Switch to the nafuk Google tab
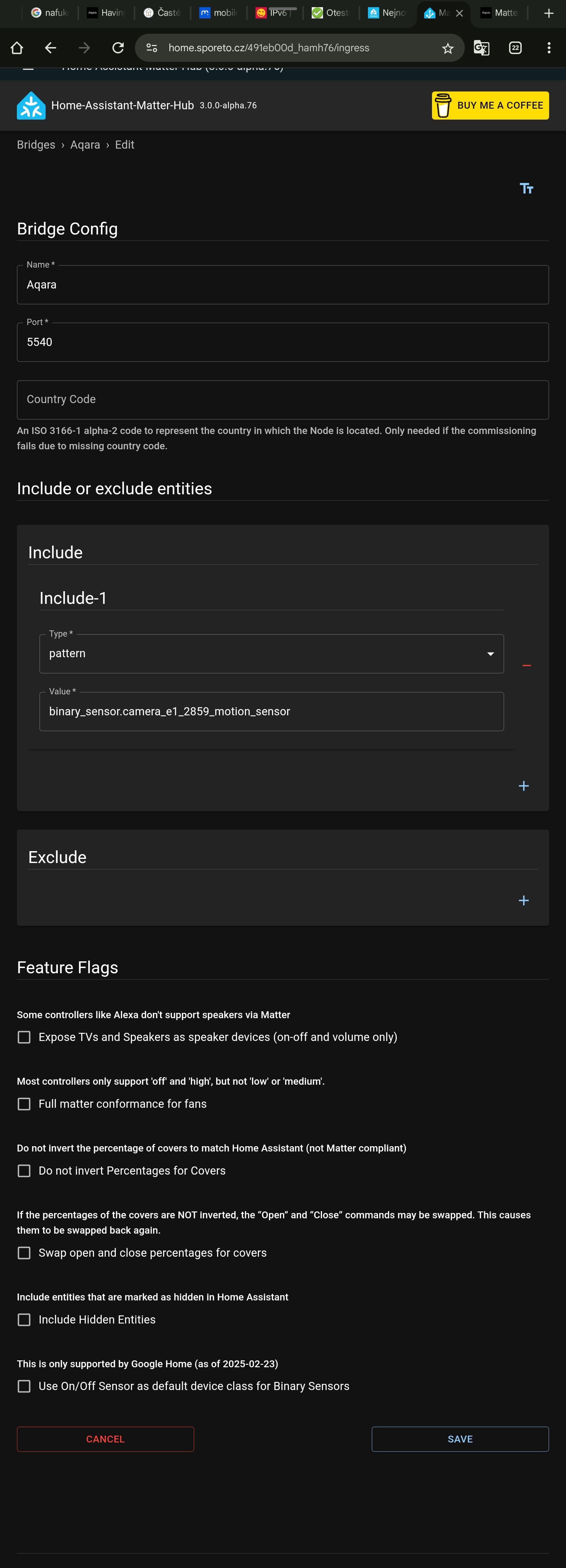Viewport: 566px width, 1568px height. click(x=50, y=13)
